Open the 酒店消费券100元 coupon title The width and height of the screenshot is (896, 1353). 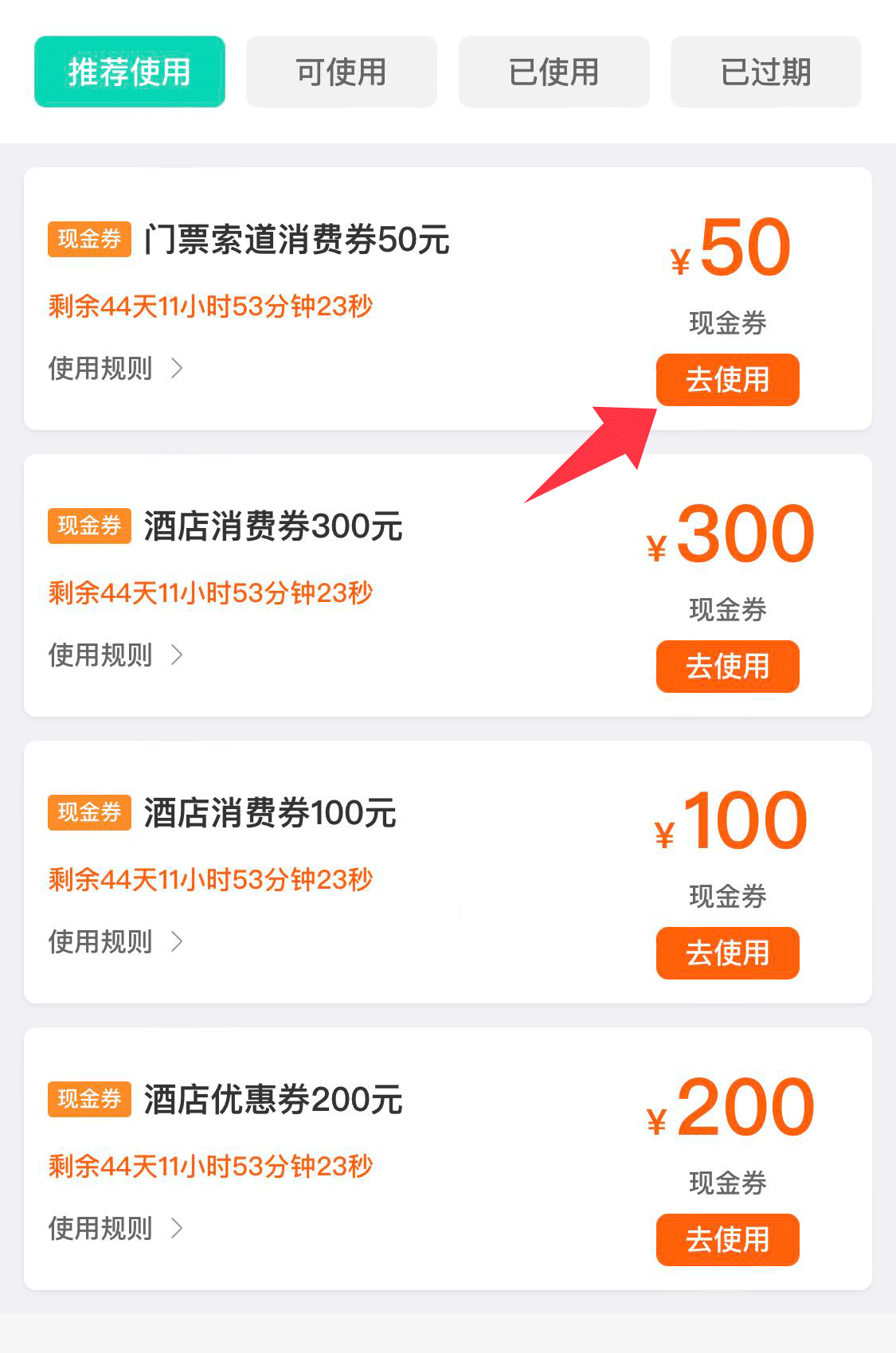click(x=270, y=813)
